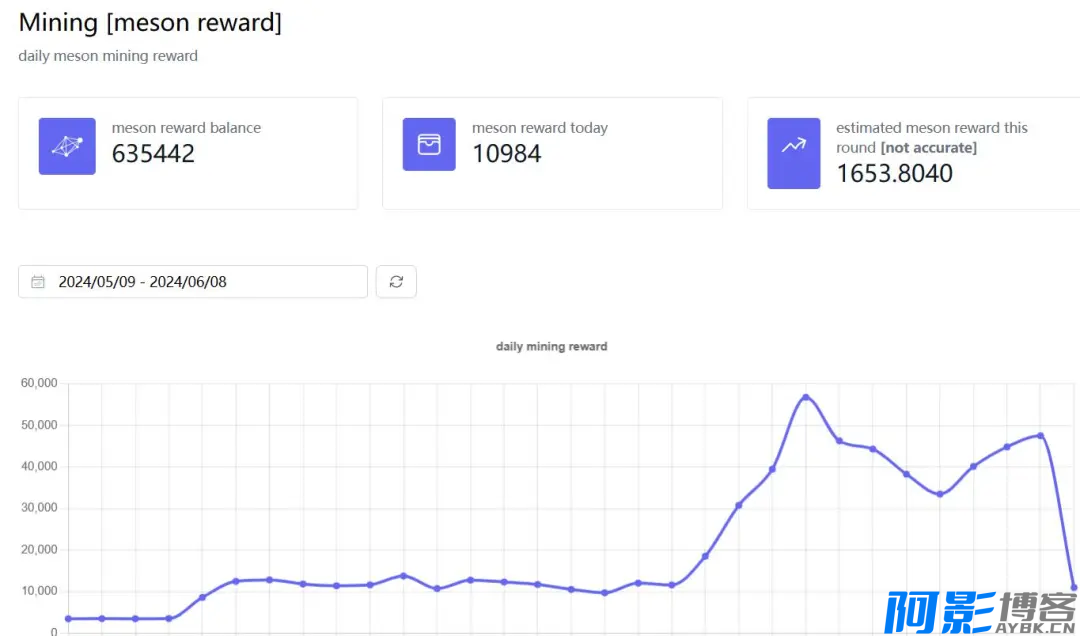The image size is (1080, 636).
Task: Click the wallet icon beside meson reward today
Action: (429, 145)
